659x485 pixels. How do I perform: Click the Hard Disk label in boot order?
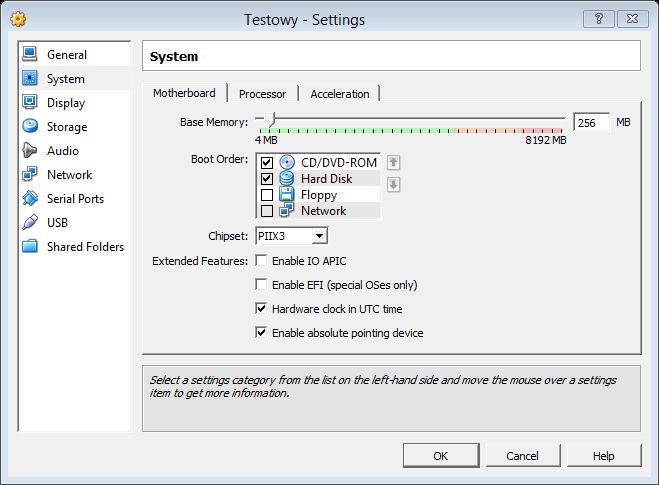pyautogui.click(x=327, y=179)
